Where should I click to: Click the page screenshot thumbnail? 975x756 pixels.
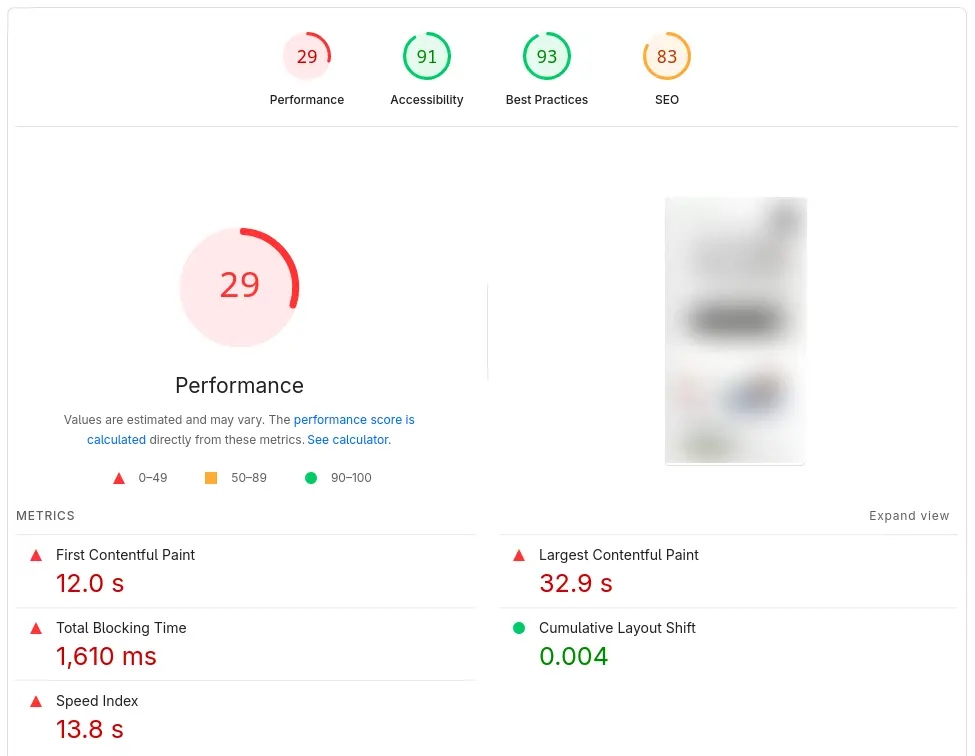pyautogui.click(x=735, y=331)
